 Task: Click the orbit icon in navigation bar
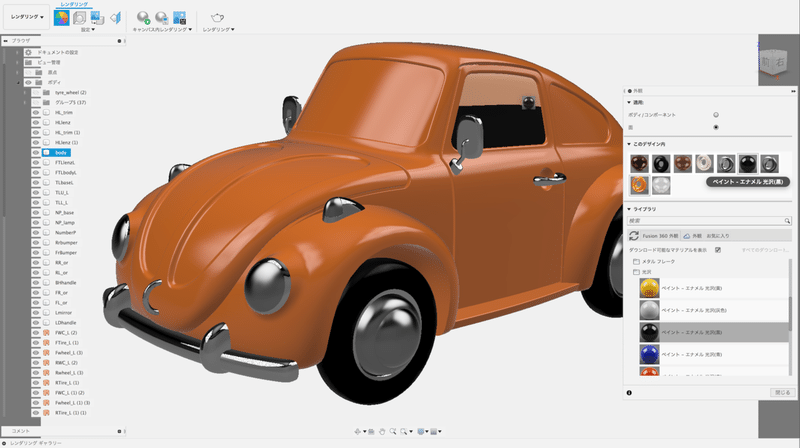tap(358, 432)
